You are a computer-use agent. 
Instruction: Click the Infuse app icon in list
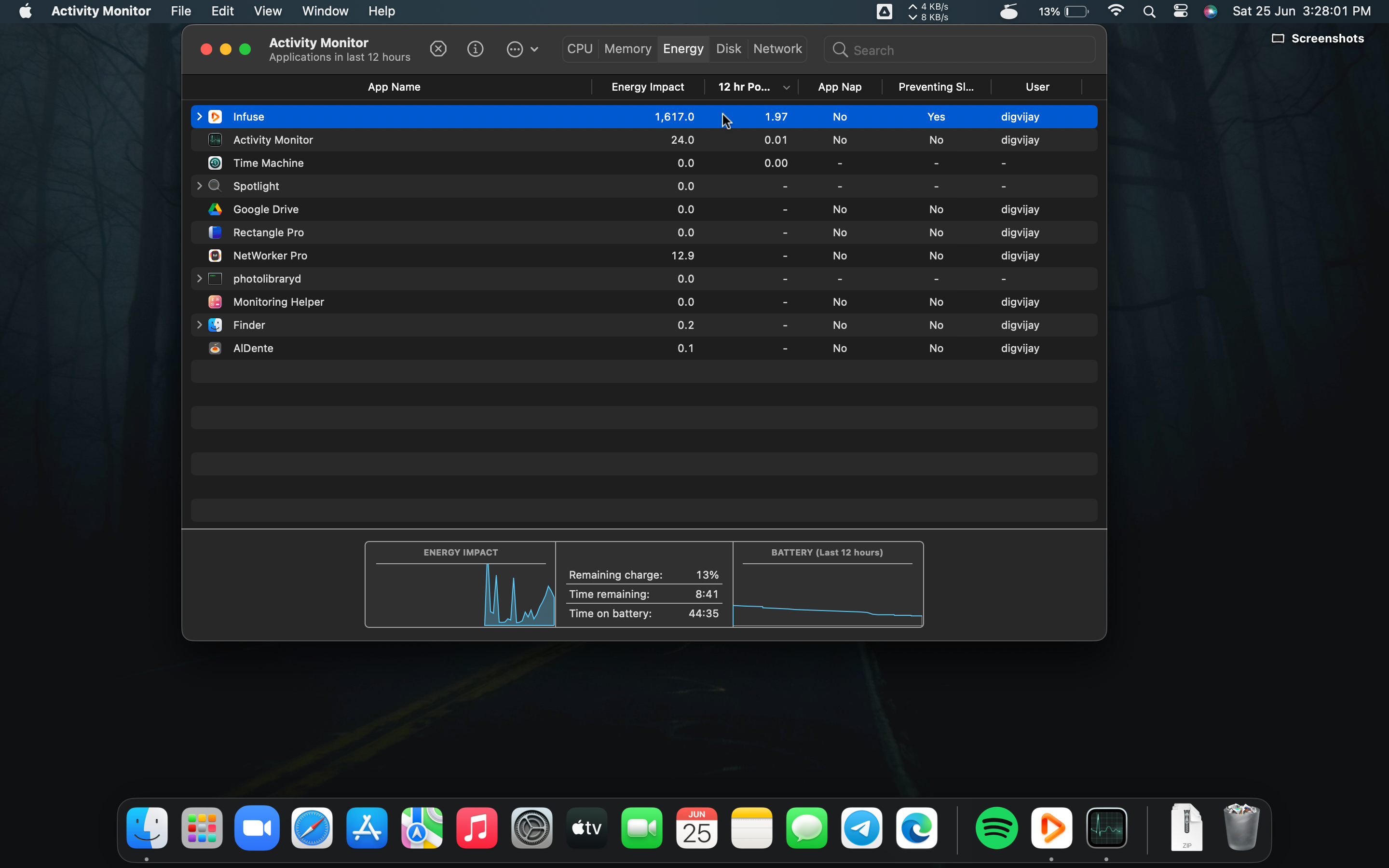pyautogui.click(x=215, y=117)
